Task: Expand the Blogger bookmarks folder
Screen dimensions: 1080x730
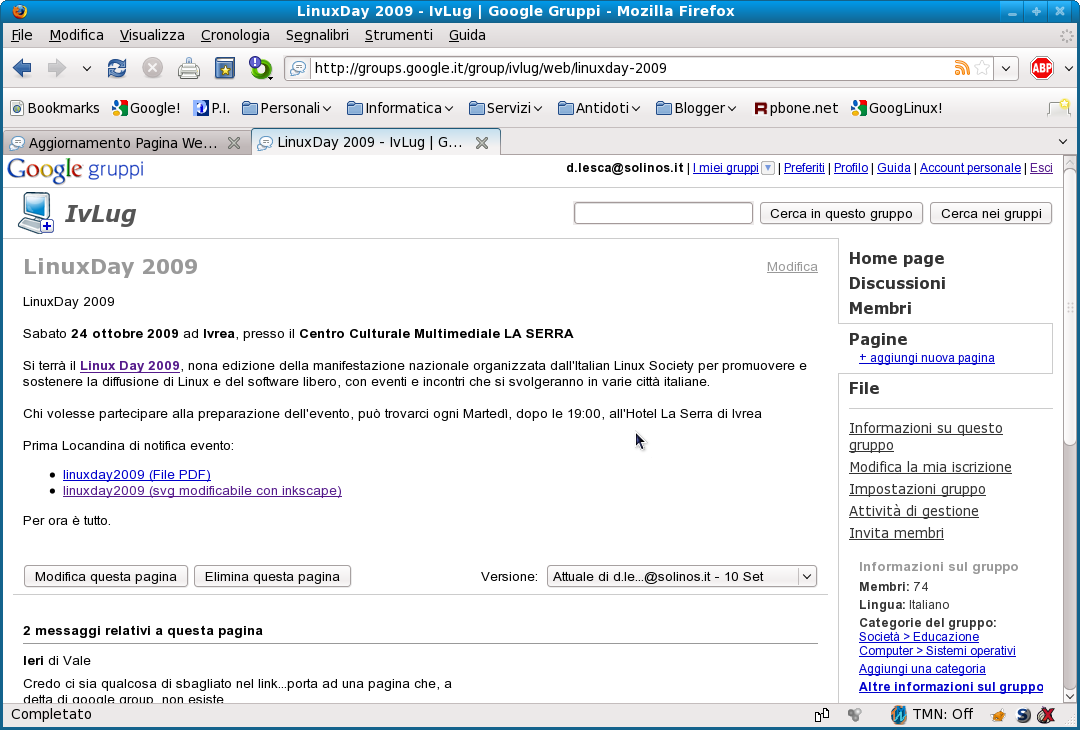Action: [696, 108]
